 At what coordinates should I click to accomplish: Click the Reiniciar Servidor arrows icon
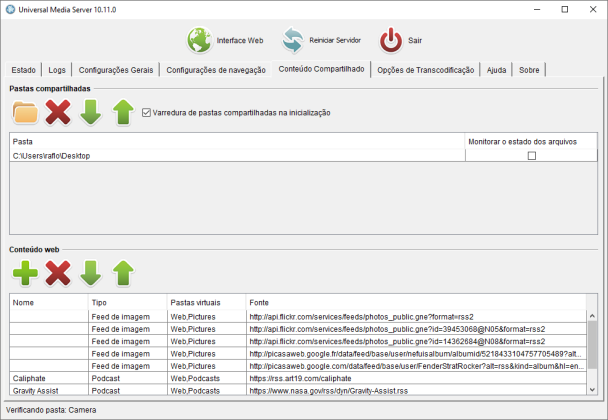coord(293,40)
